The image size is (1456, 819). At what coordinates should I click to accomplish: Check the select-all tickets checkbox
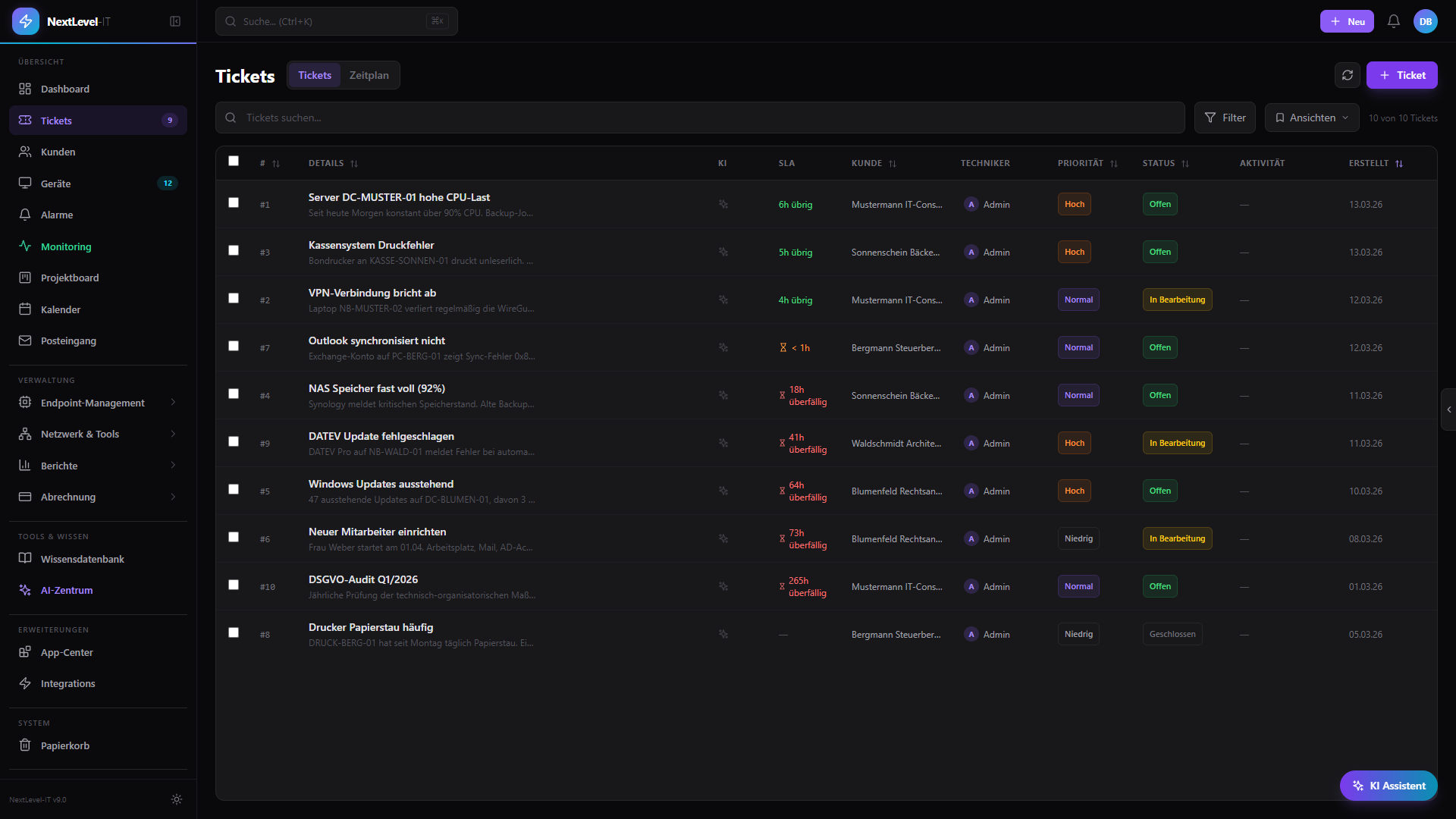[234, 161]
